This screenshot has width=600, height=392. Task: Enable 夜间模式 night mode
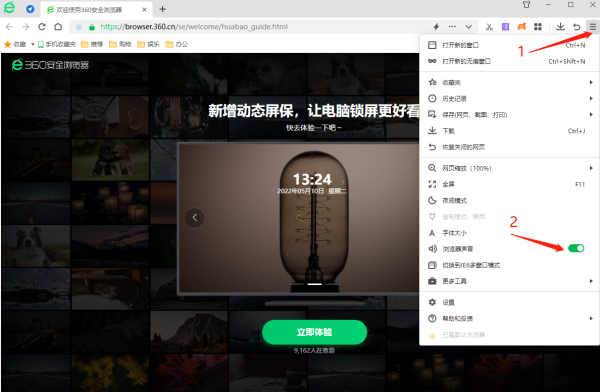(509, 201)
